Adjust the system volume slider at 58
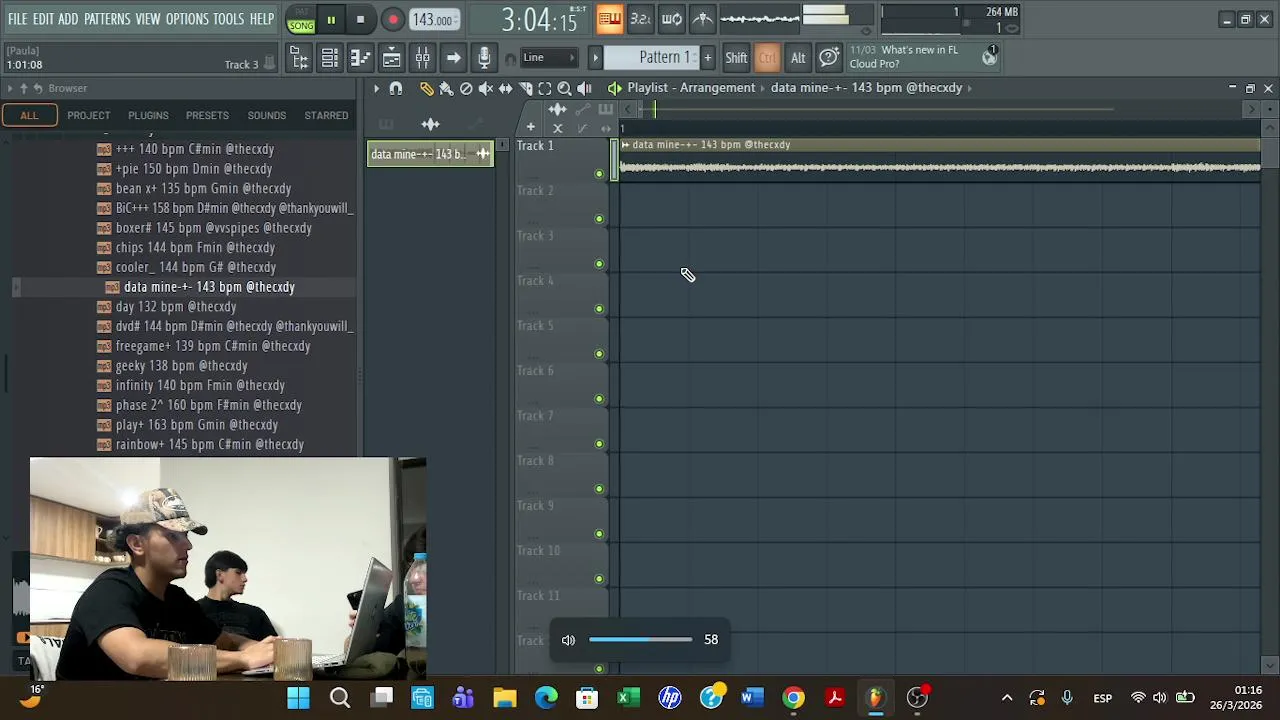The image size is (1280, 720). click(640, 639)
